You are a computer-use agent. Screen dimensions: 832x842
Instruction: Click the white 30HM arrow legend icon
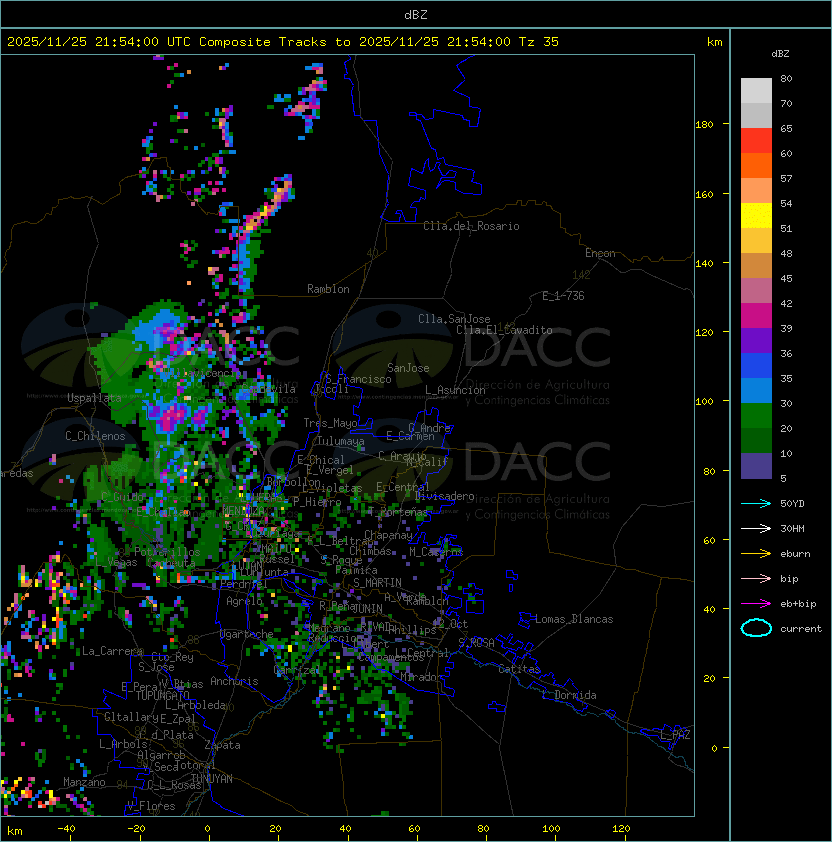pos(756,528)
